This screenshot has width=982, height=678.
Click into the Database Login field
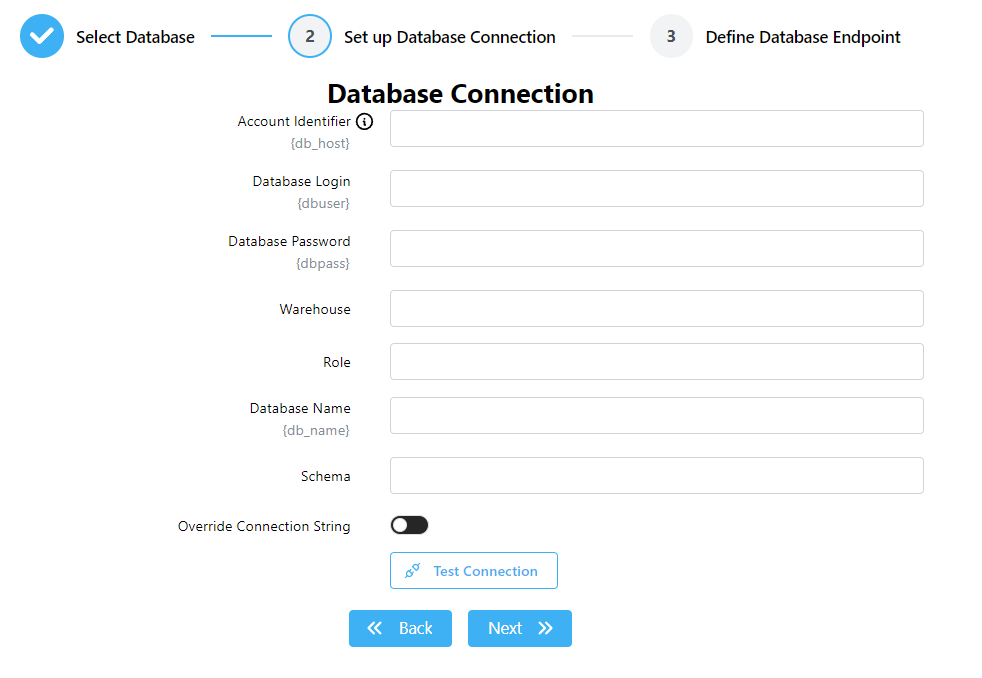coord(656,189)
